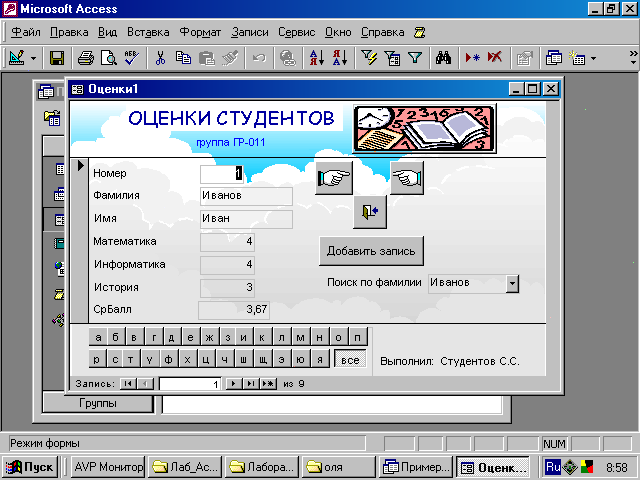The image size is (640, 480).
Task: Go to first record navigation button
Action: (x=128, y=384)
